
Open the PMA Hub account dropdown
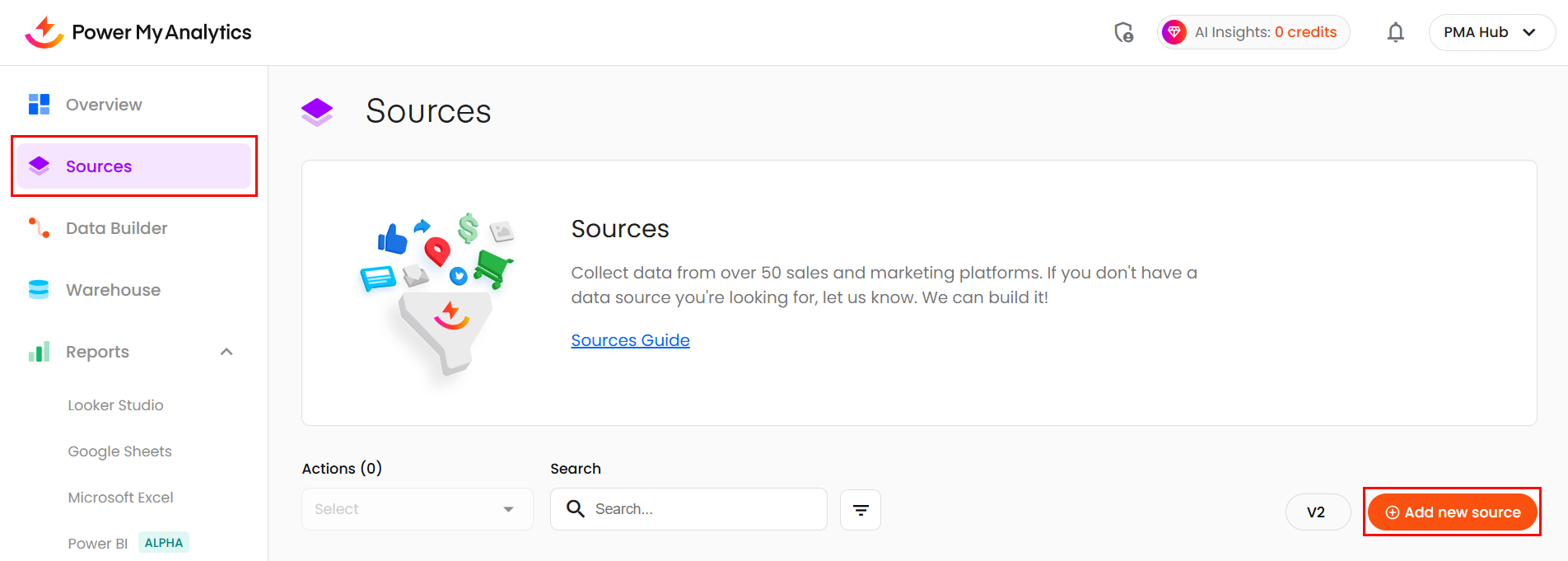coord(1491,32)
